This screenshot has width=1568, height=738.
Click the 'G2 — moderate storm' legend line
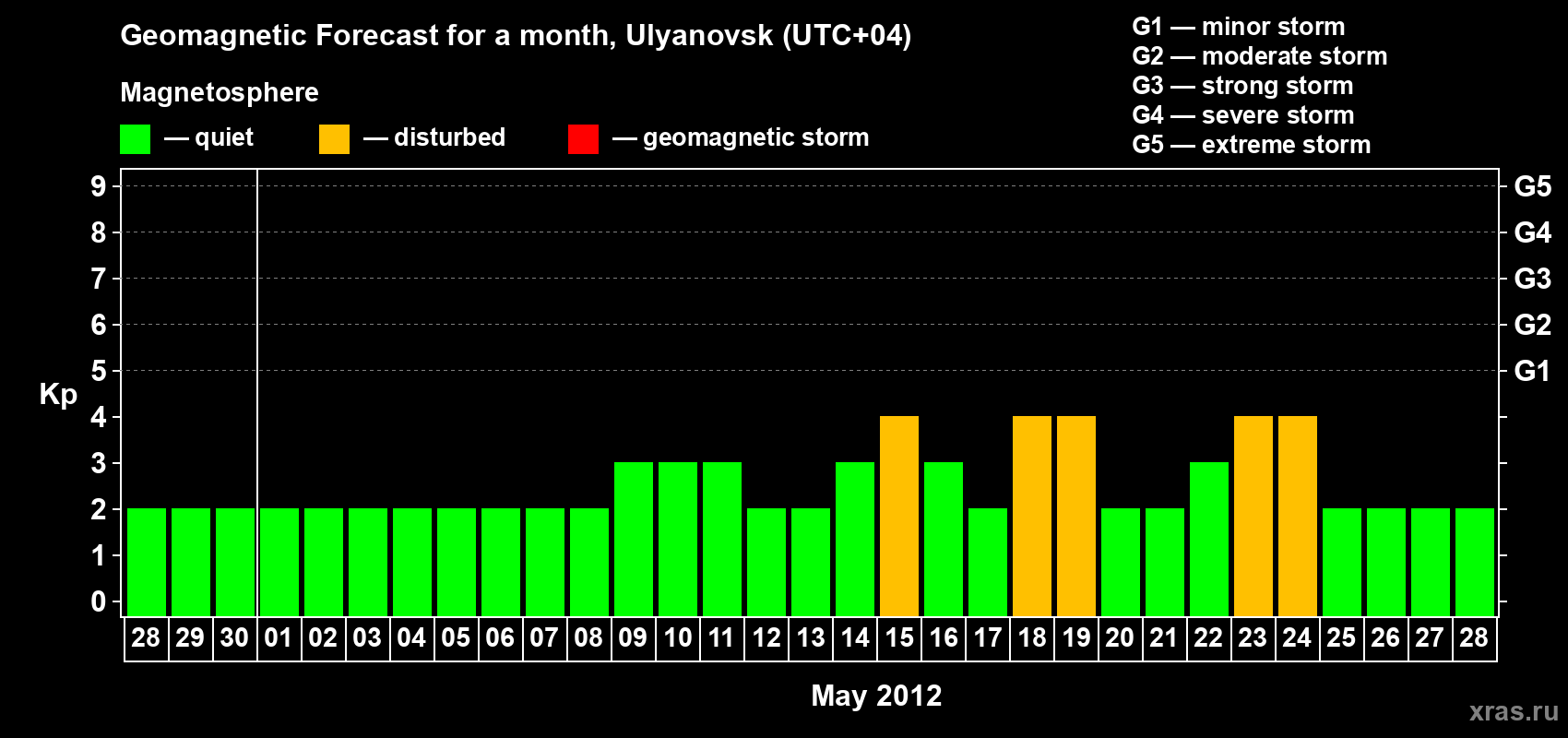pyautogui.click(x=1260, y=56)
